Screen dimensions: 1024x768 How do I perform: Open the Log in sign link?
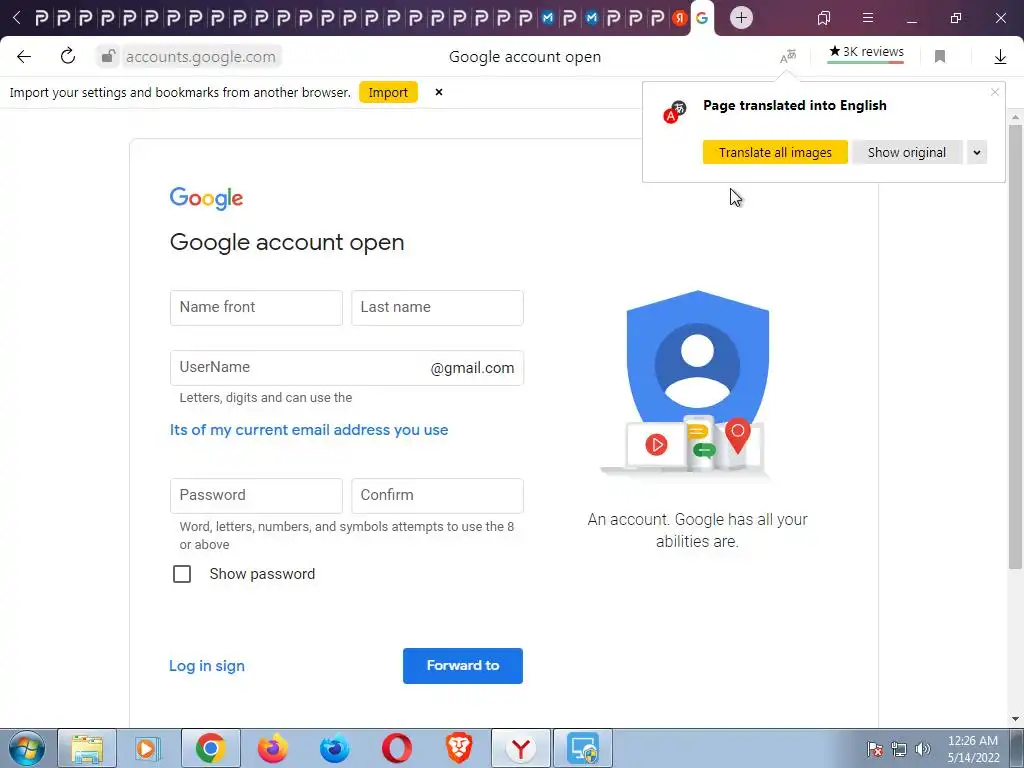point(207,665)
